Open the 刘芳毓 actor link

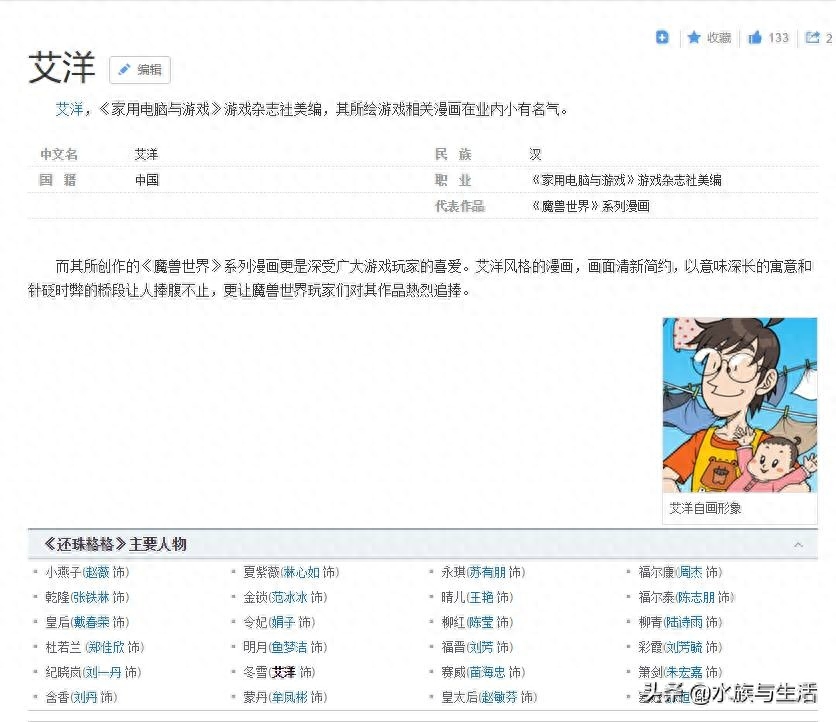(x=685, y=647)
